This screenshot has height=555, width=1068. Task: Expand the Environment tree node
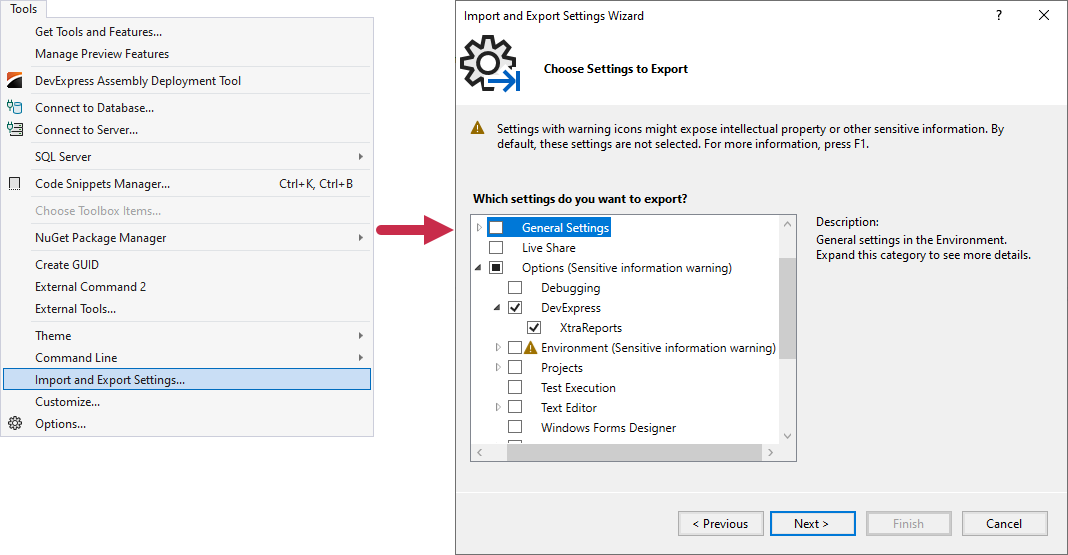(498, 347)
